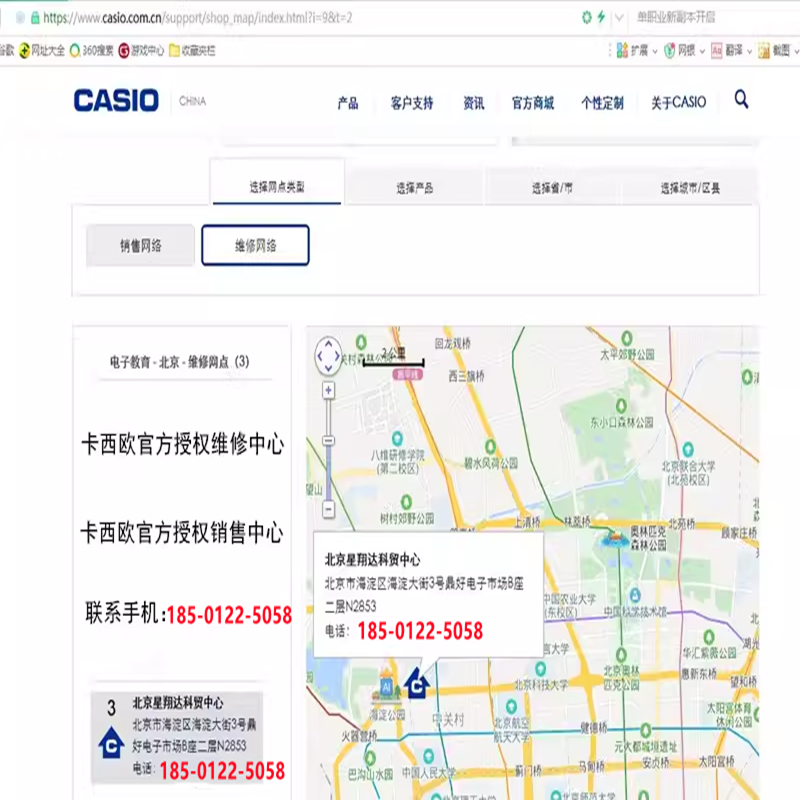The width and height of the screenshot is (800, 800).
Task: Click the green gear icon in address bar
Action: [x=587, y=17]
